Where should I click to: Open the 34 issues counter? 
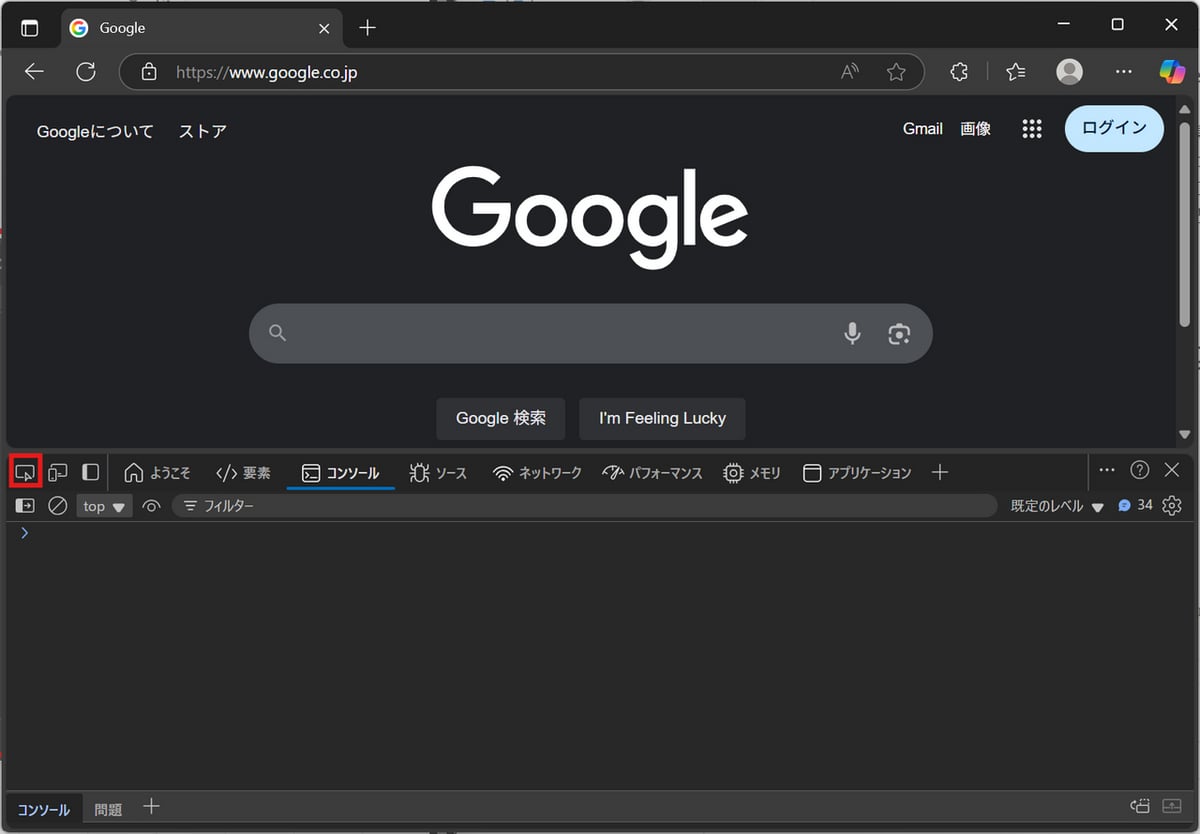pyautogui.click(x=1135, y=506)
